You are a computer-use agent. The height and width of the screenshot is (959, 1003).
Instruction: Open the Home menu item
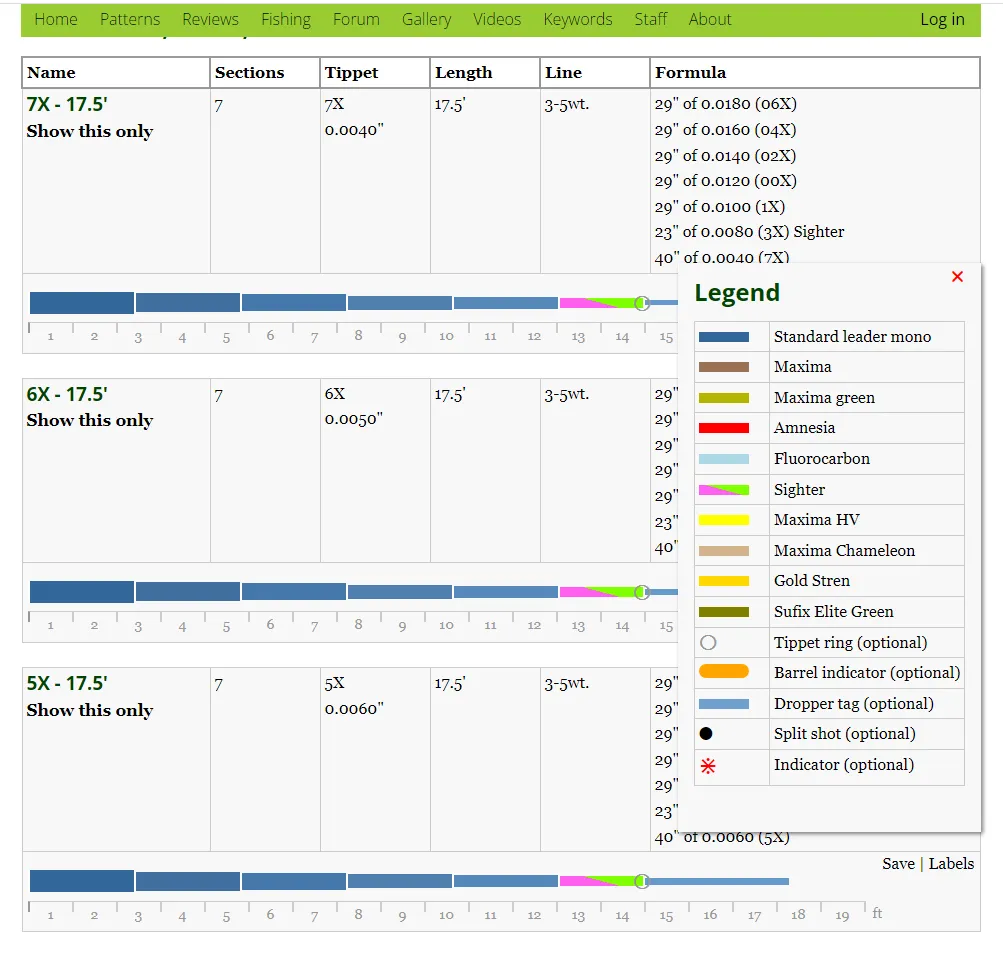point(56,19)
